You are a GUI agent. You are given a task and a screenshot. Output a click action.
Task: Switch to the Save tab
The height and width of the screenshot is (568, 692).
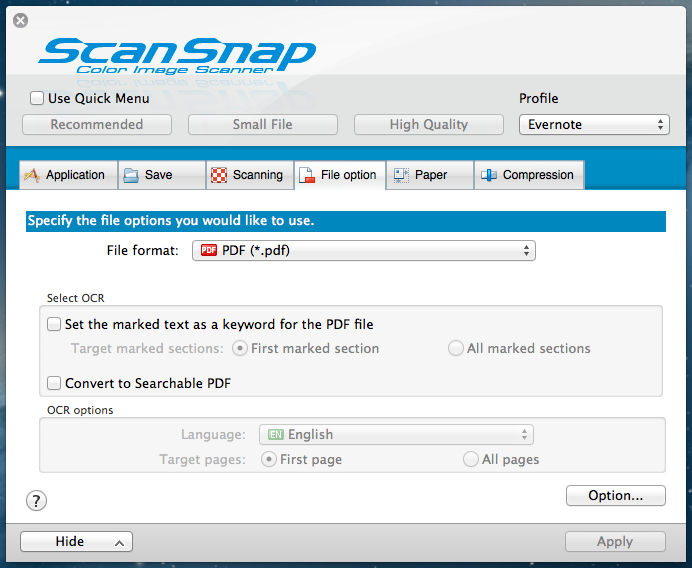(x=162, y=175)
